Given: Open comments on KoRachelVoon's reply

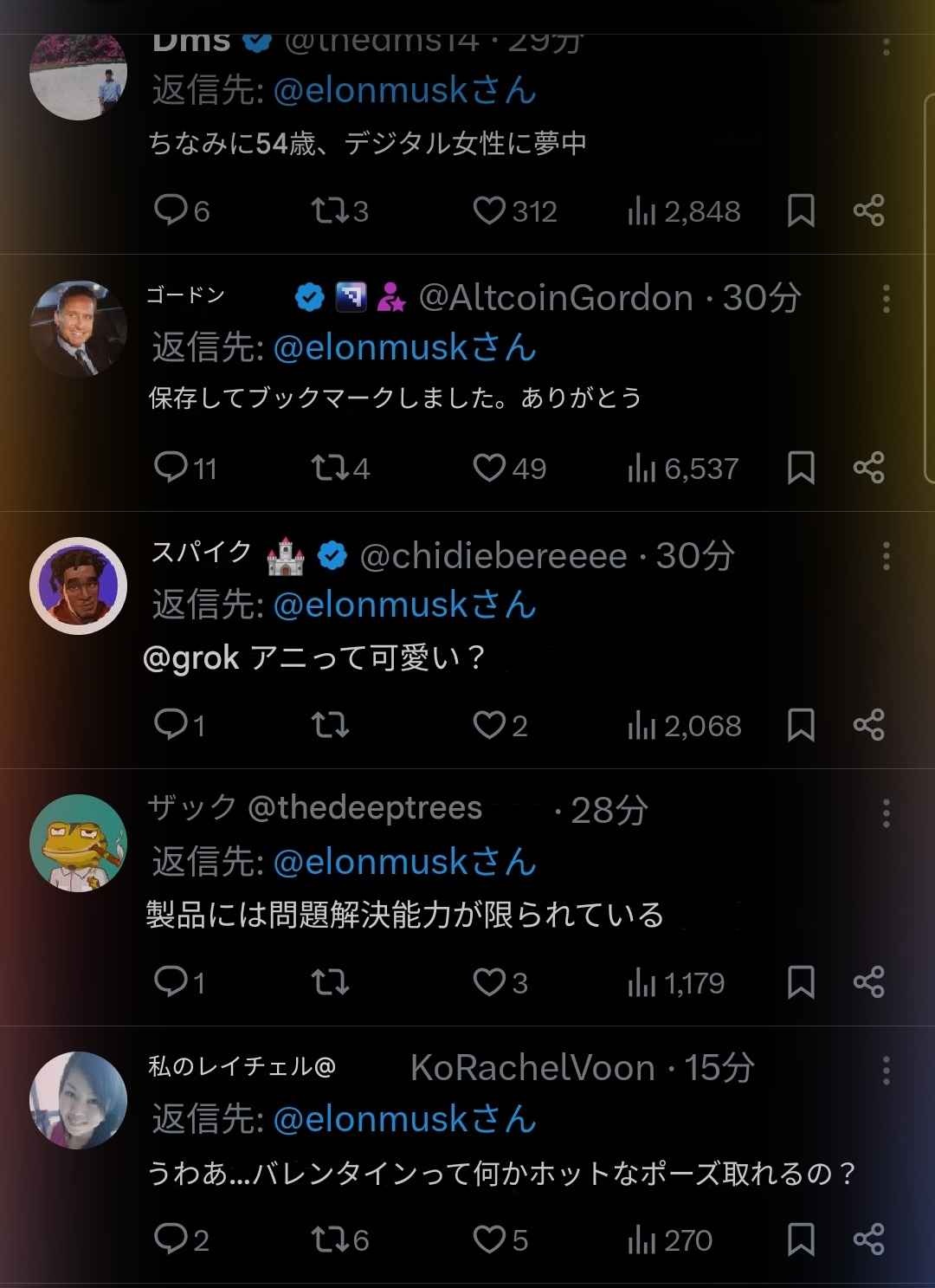Looking at the screenshot, I should pos(171,1239).
